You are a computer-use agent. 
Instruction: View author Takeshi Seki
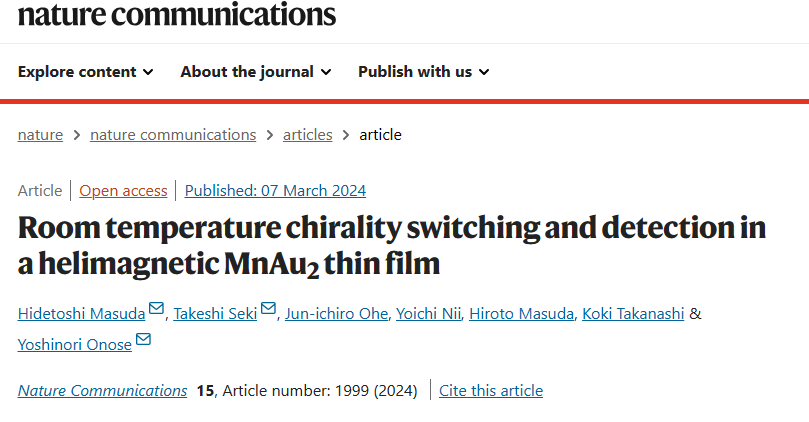(215, 314)
